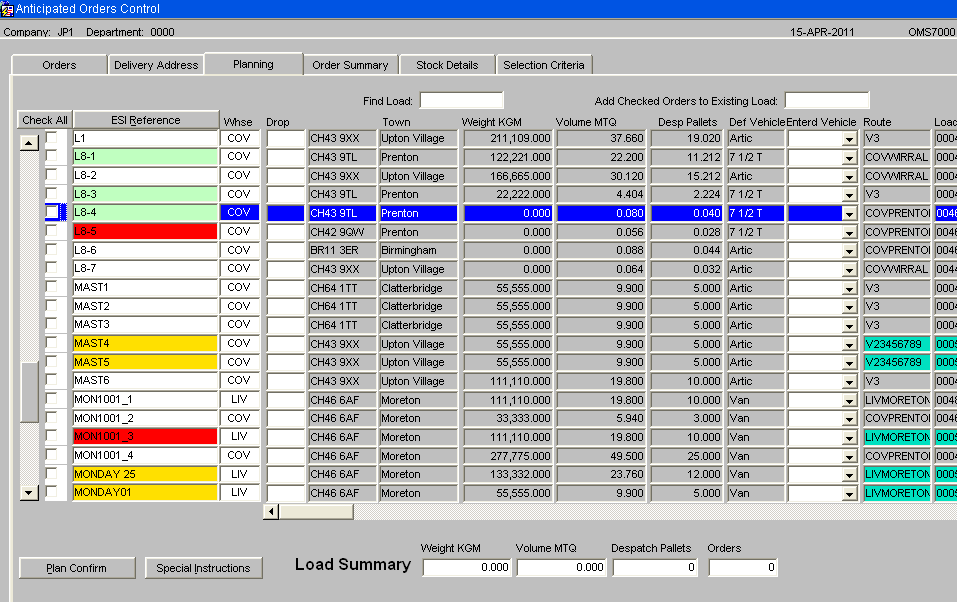Switch to the Stock Details tab
Viewport: 957px width, 602px height.
point(447,65)
